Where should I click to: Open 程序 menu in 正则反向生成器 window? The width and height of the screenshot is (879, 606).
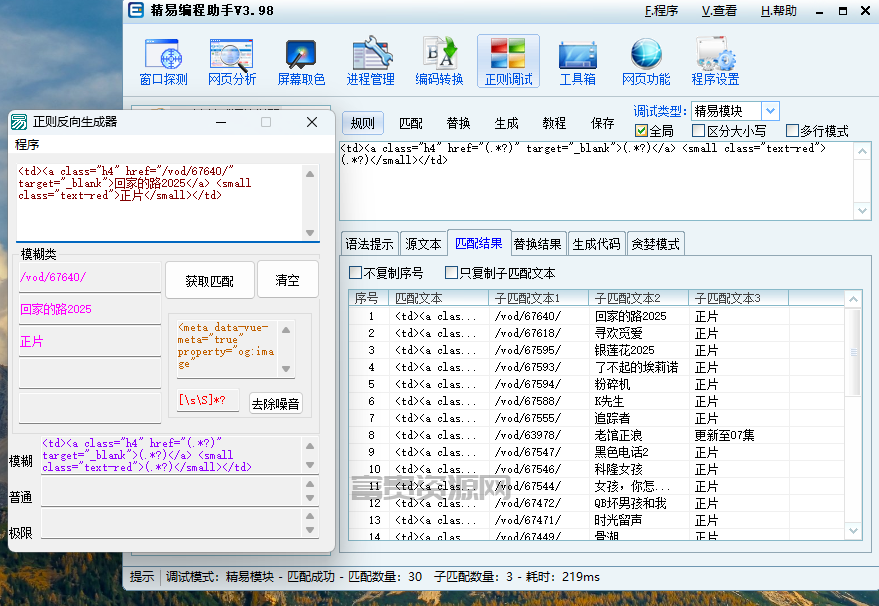pos(27,145)
